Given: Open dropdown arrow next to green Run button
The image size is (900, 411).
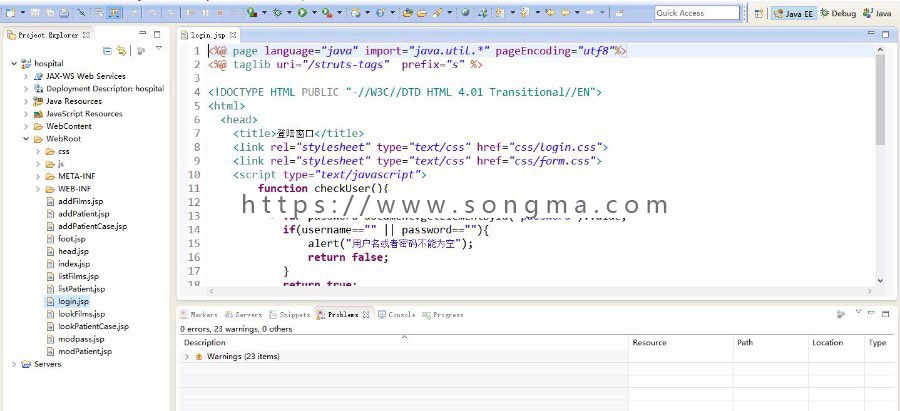Looking at the screenshot, I should (314, 12).
